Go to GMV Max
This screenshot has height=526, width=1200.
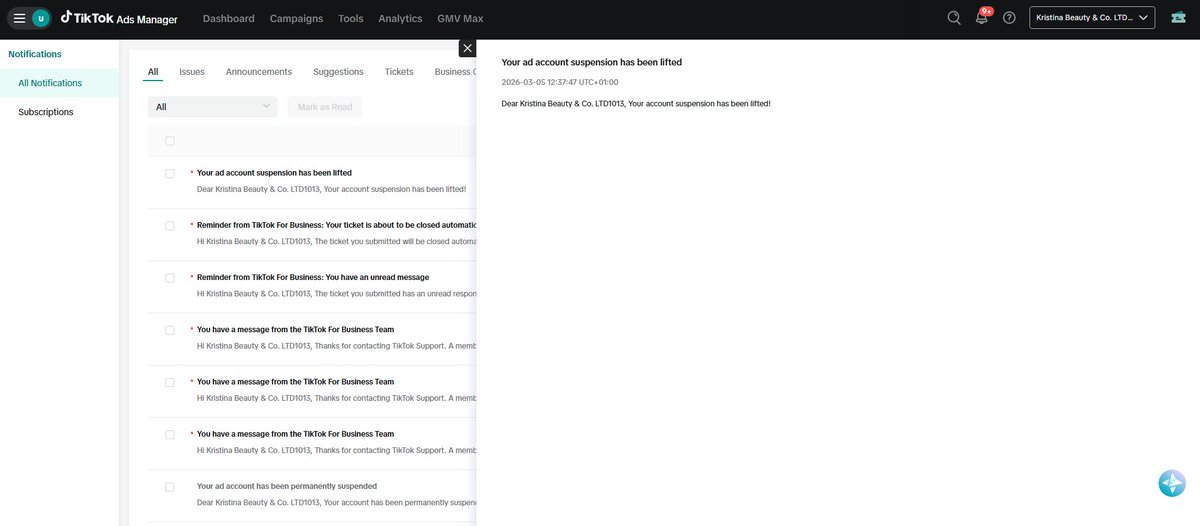460,19
